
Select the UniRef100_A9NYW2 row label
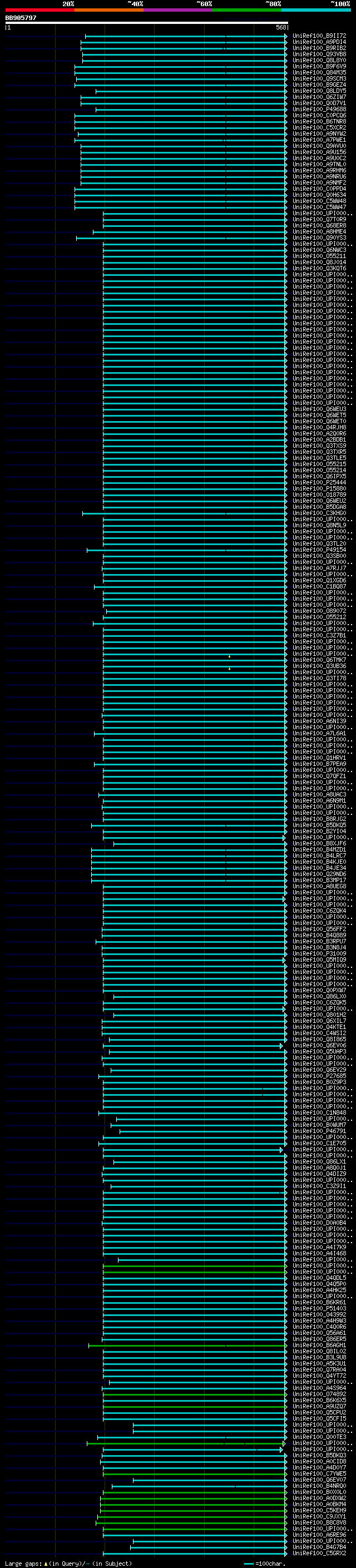319,133
